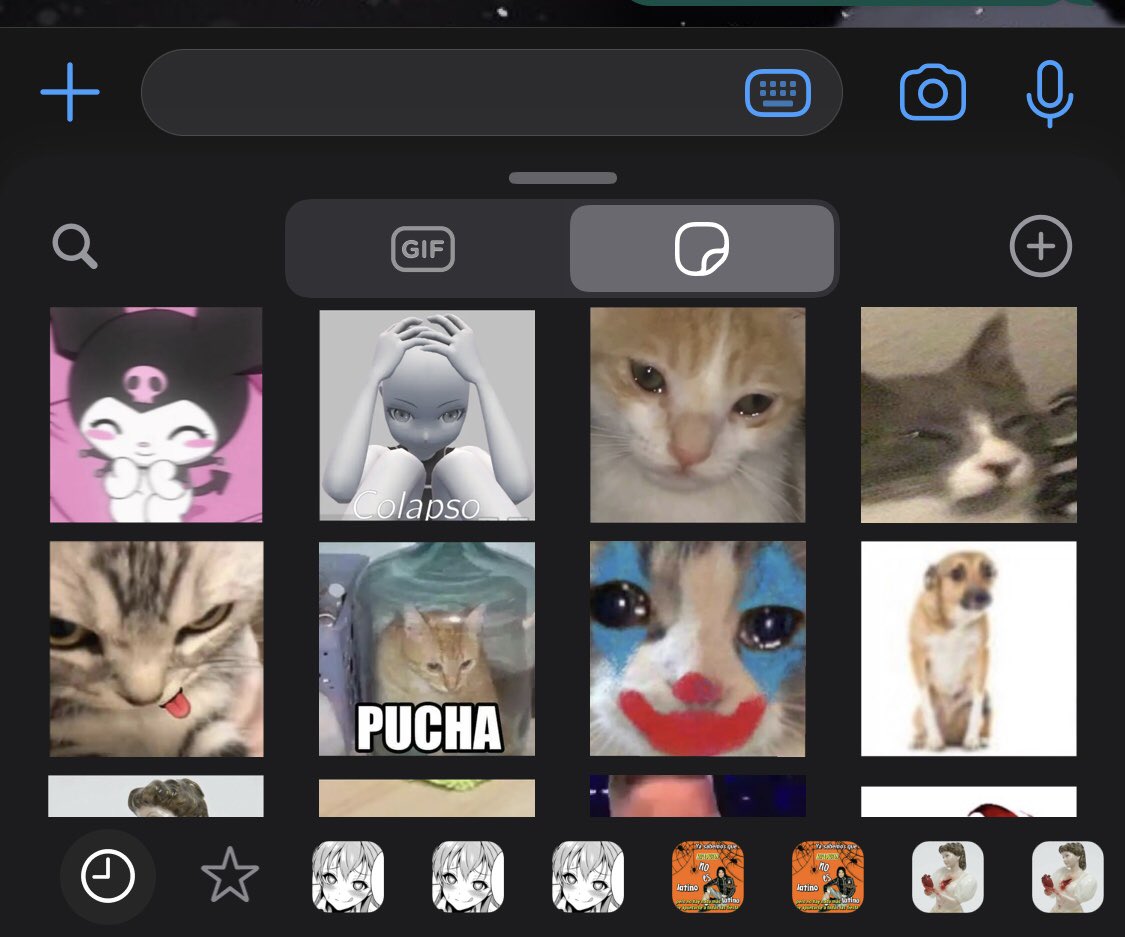
Task: Show recently used stickers clock icon
Action: pos(108,876)
